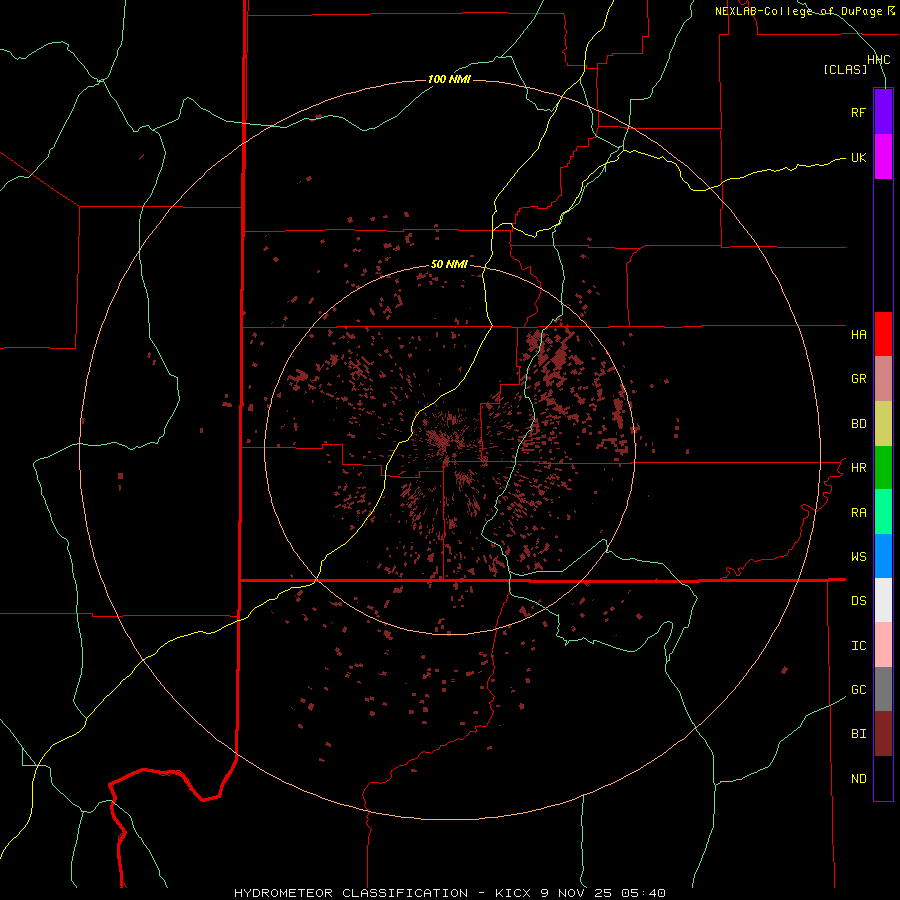The height and width of the screenshot is (900, 900).
Task: Click the IC legend label
Action: tap(858, 645)
